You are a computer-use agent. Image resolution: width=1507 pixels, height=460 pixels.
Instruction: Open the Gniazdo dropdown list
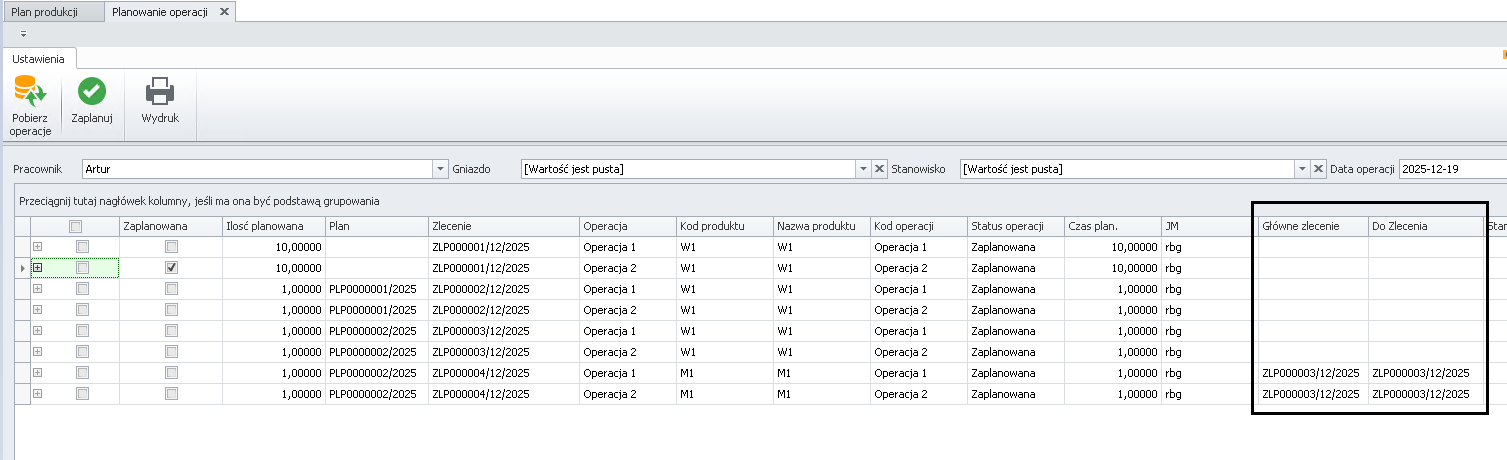(x=862, y=169)
